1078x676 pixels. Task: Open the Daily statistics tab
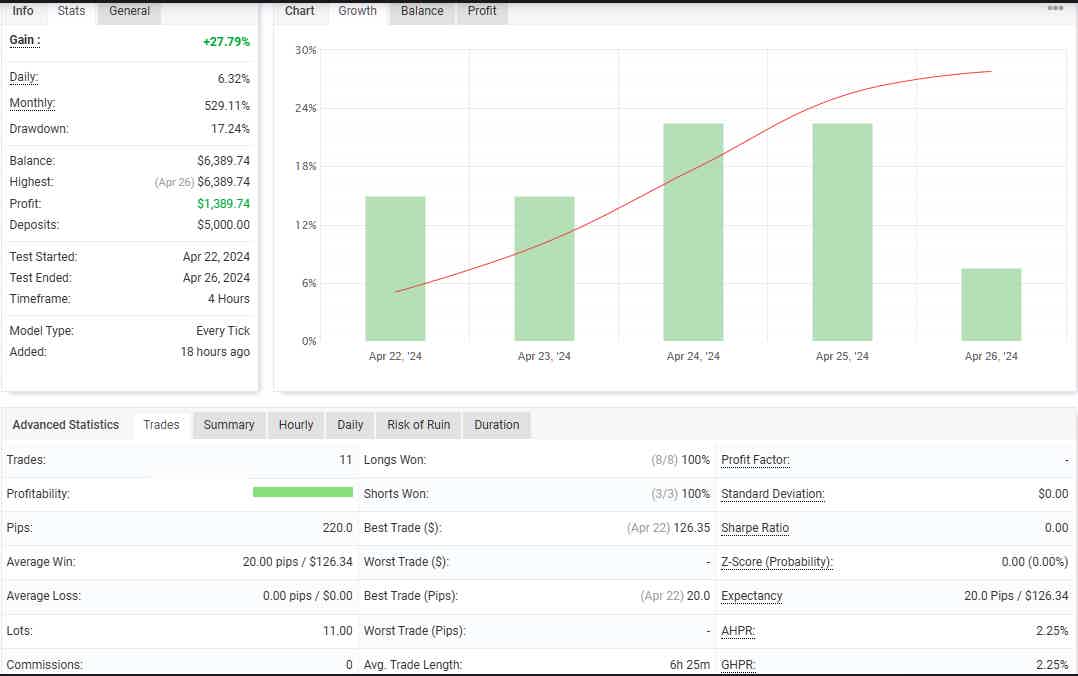tap(349, 425)
